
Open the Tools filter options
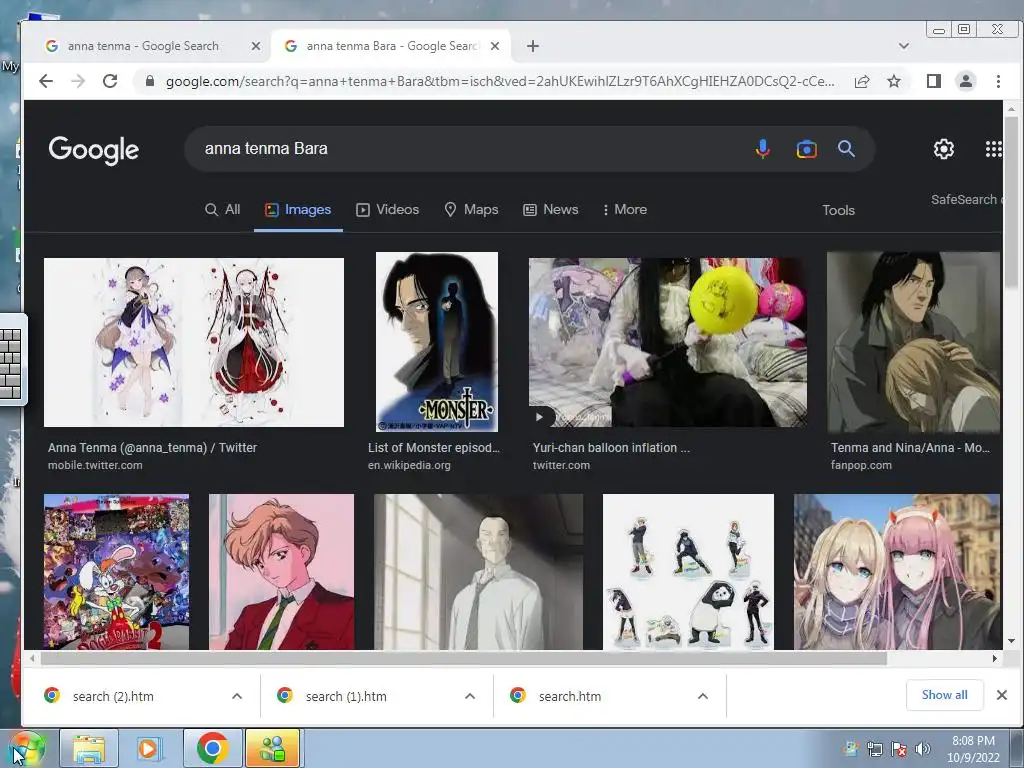pos(839,210)
